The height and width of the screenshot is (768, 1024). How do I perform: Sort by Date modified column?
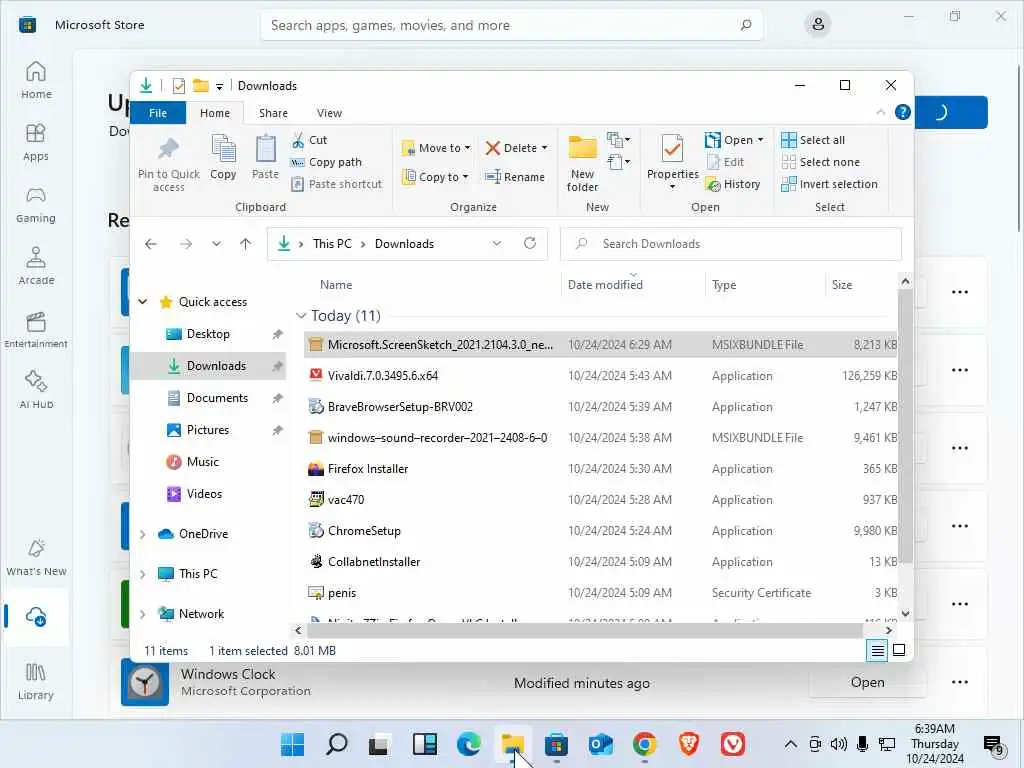click(x=605, y=285)
